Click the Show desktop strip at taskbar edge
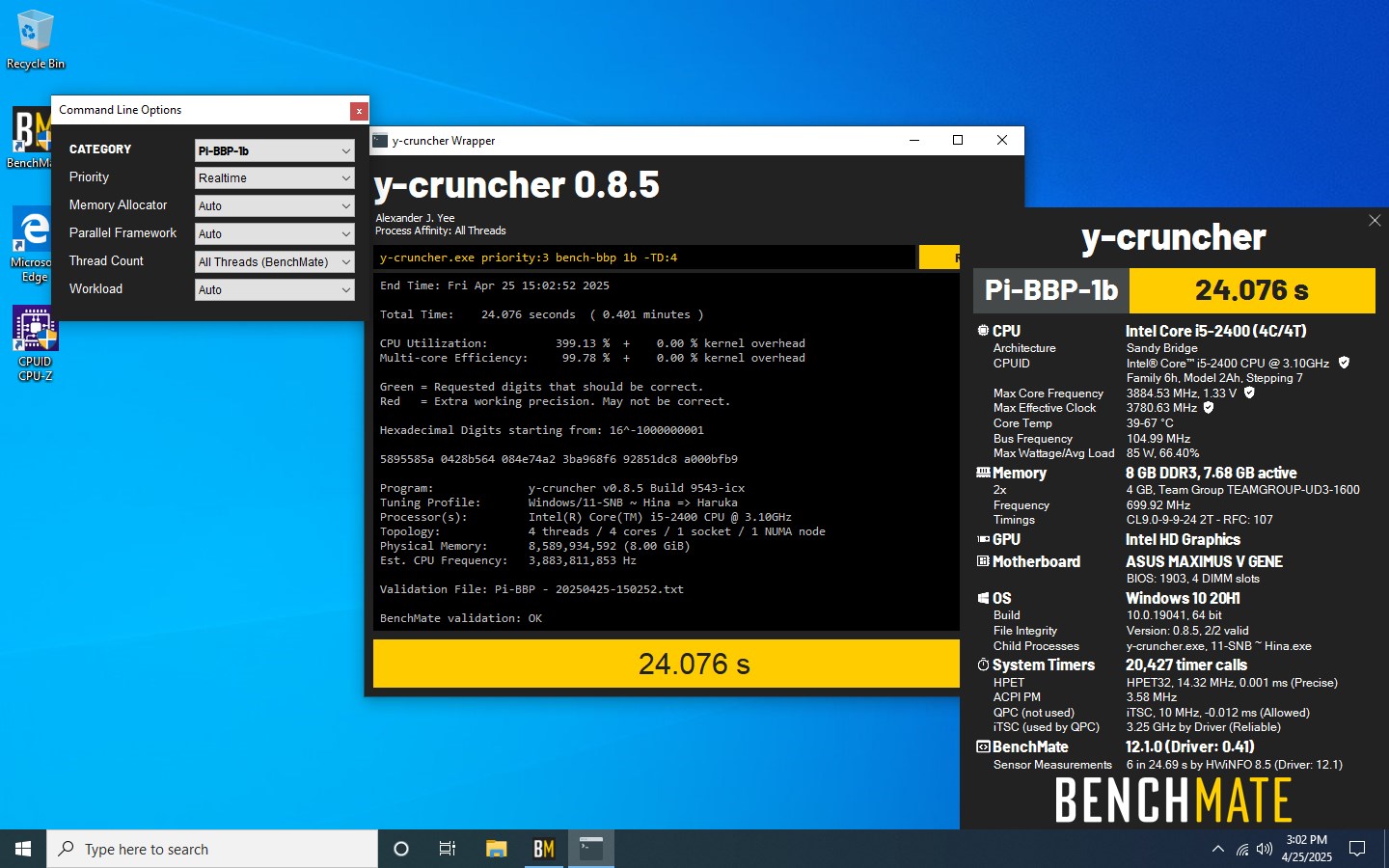 (1386, 849)
